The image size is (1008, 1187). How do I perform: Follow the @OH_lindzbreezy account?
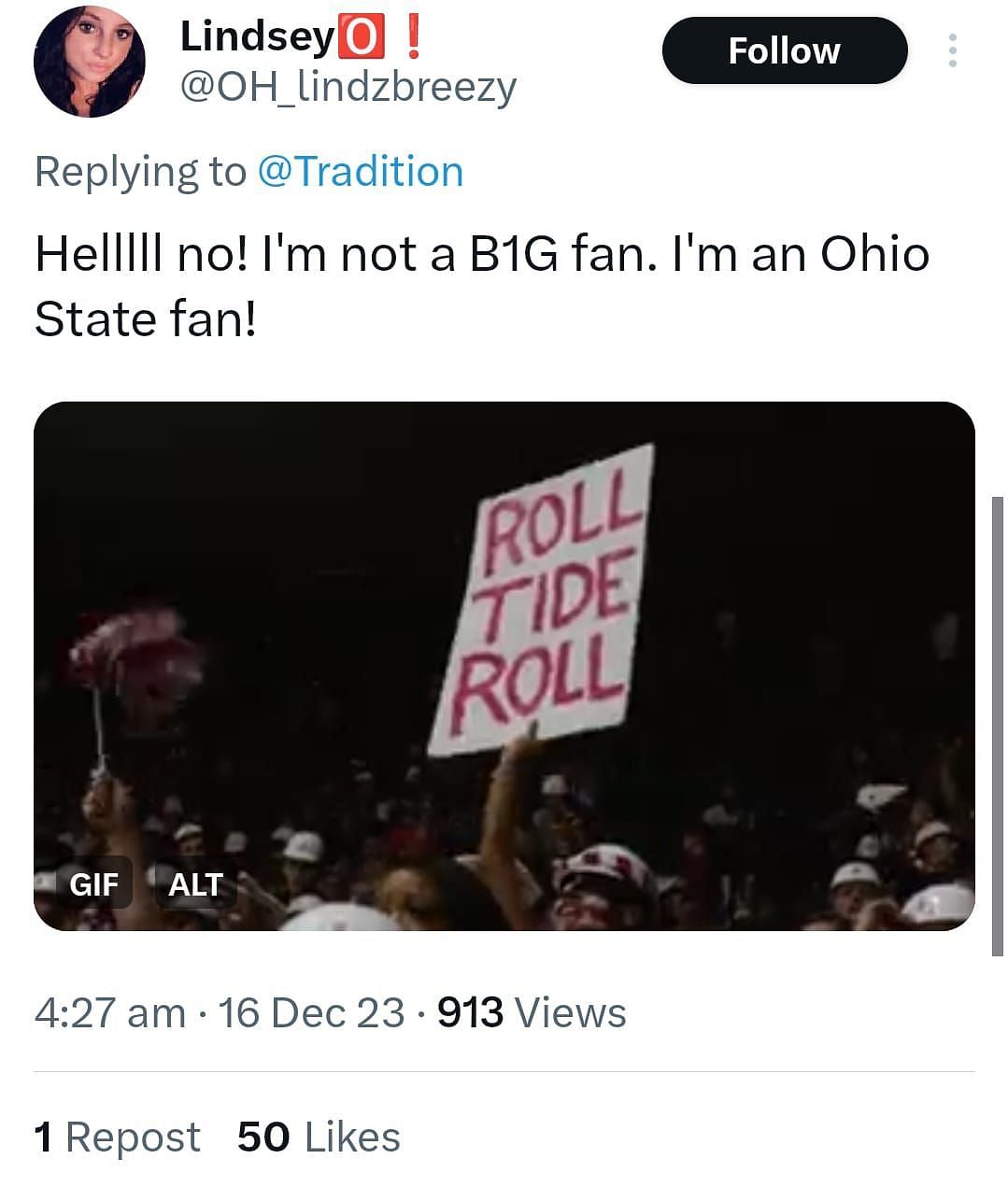784,50
